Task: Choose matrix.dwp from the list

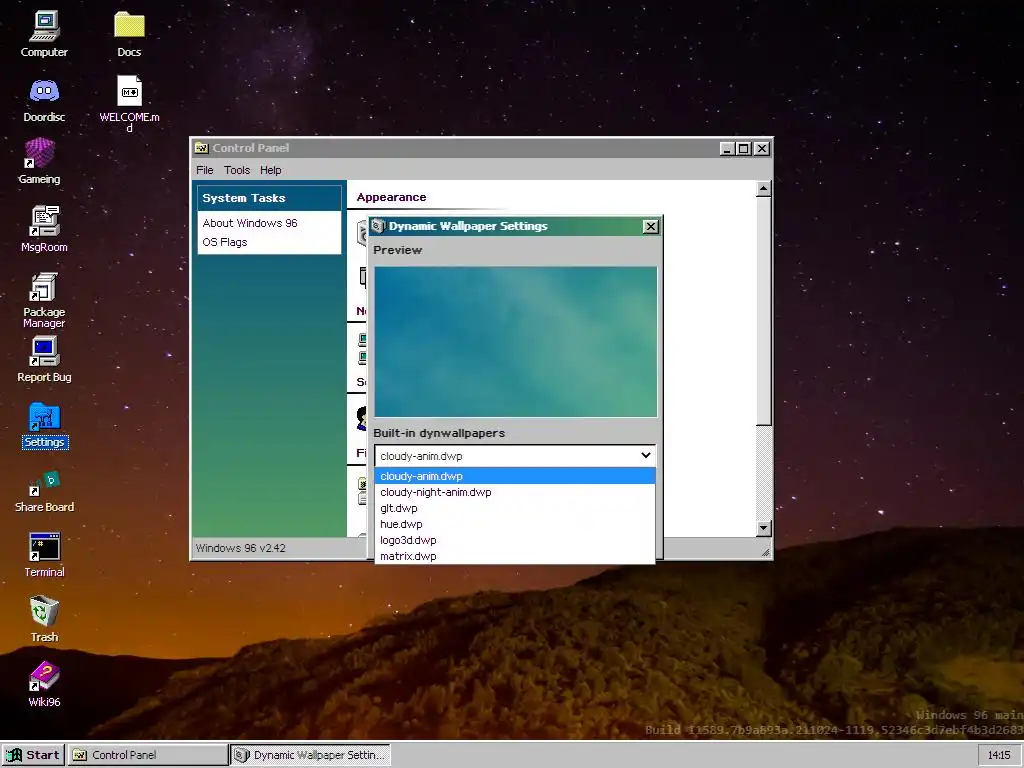Action: [515, 556]
